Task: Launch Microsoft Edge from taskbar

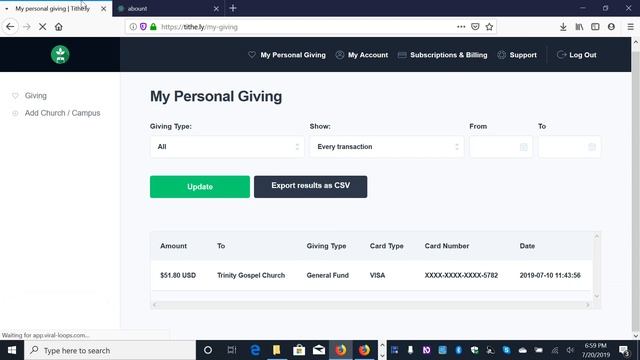Action: point(255,350)
